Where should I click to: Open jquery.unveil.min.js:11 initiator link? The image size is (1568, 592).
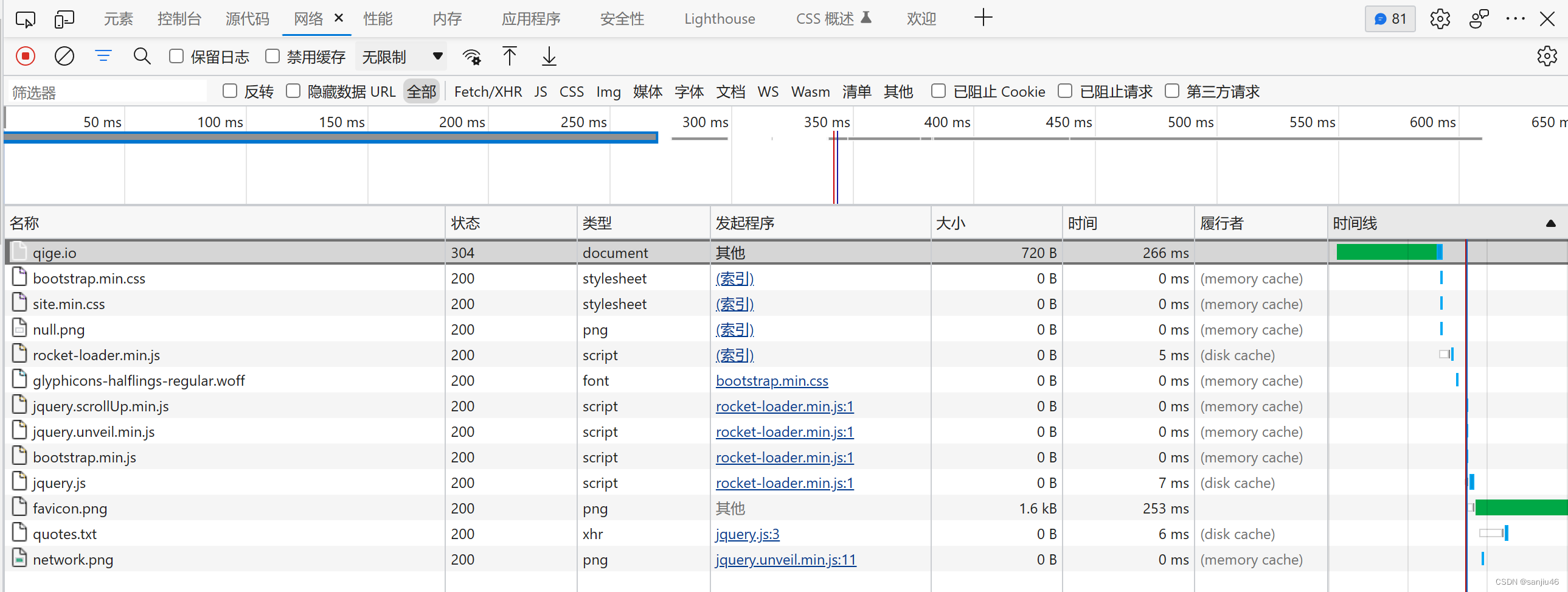coord(786,560)
